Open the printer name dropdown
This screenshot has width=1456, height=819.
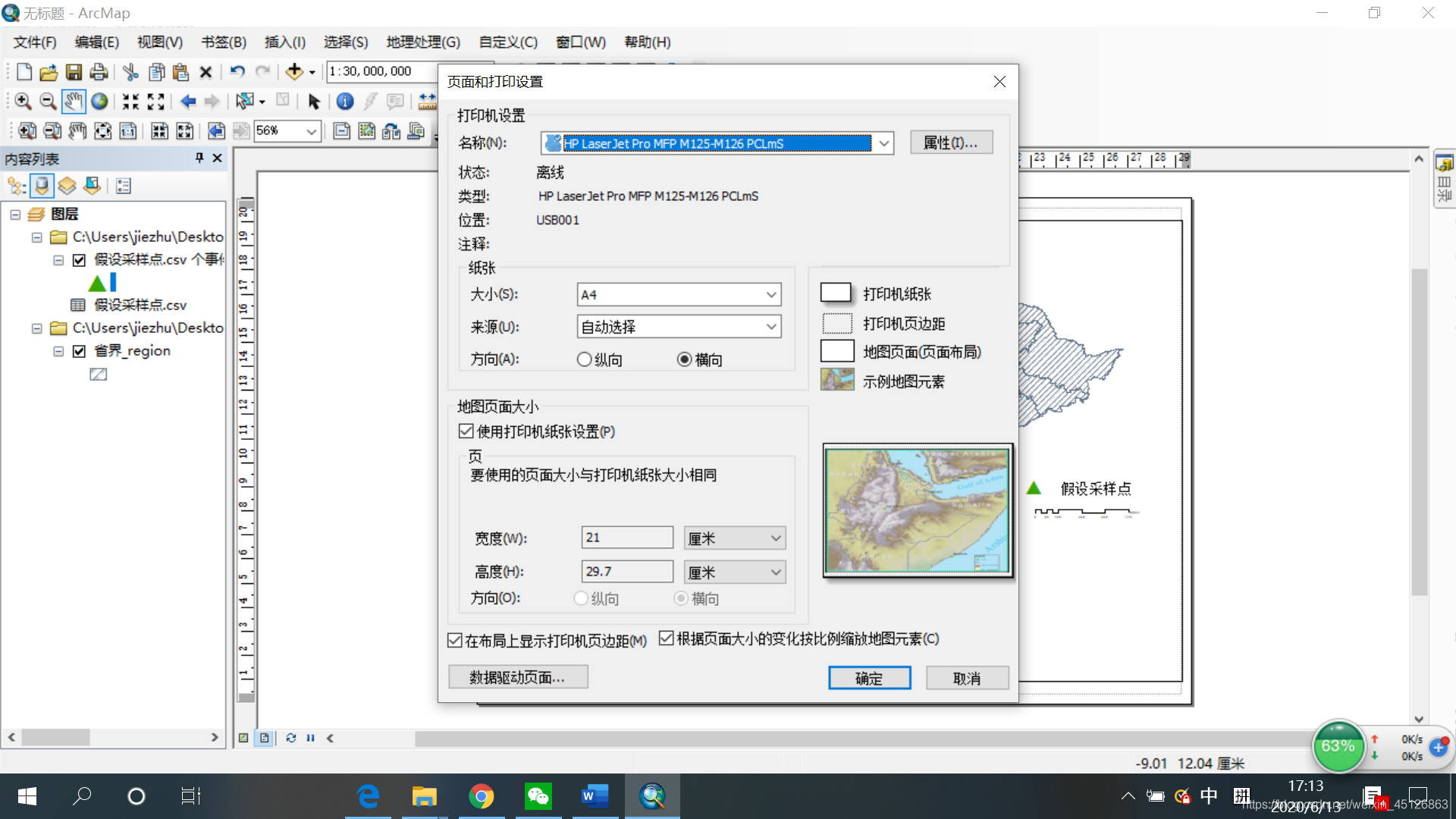(883, 143)
